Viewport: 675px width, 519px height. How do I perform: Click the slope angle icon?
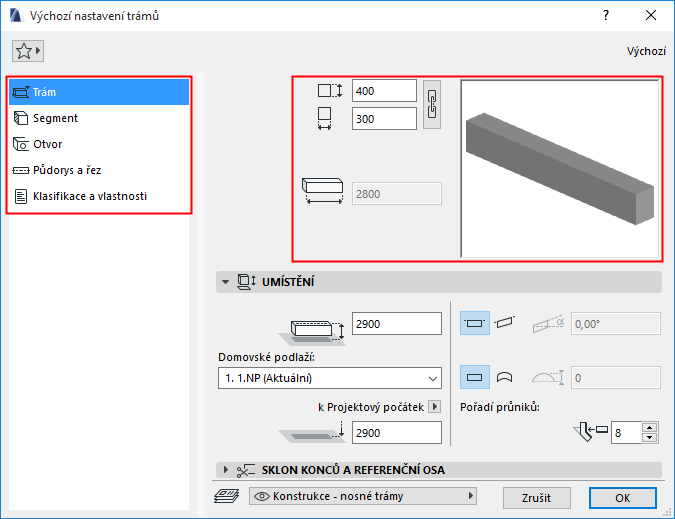[548, 324]
